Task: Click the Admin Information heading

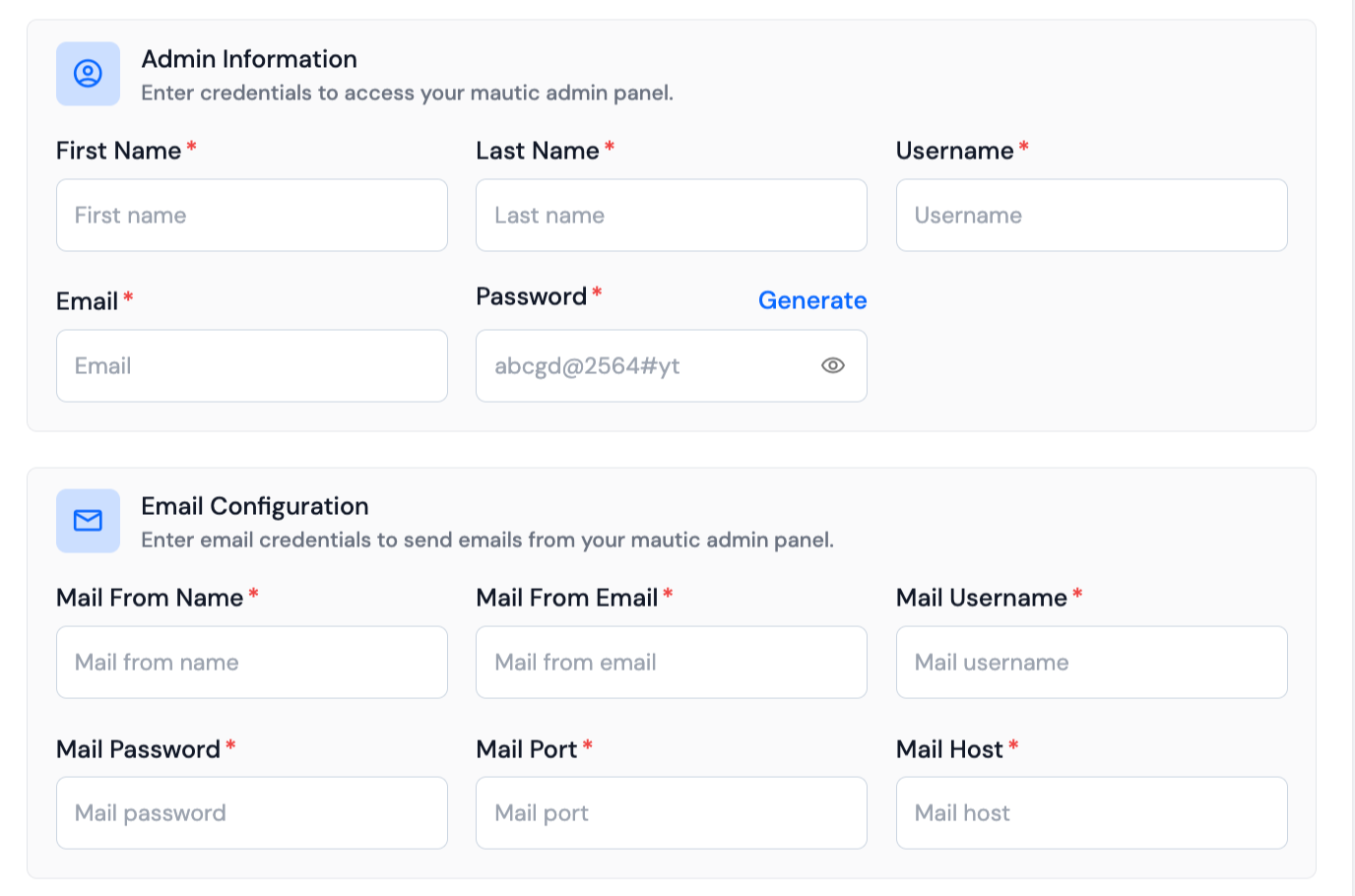Action: pyautogui.click(x=248, y=59)
